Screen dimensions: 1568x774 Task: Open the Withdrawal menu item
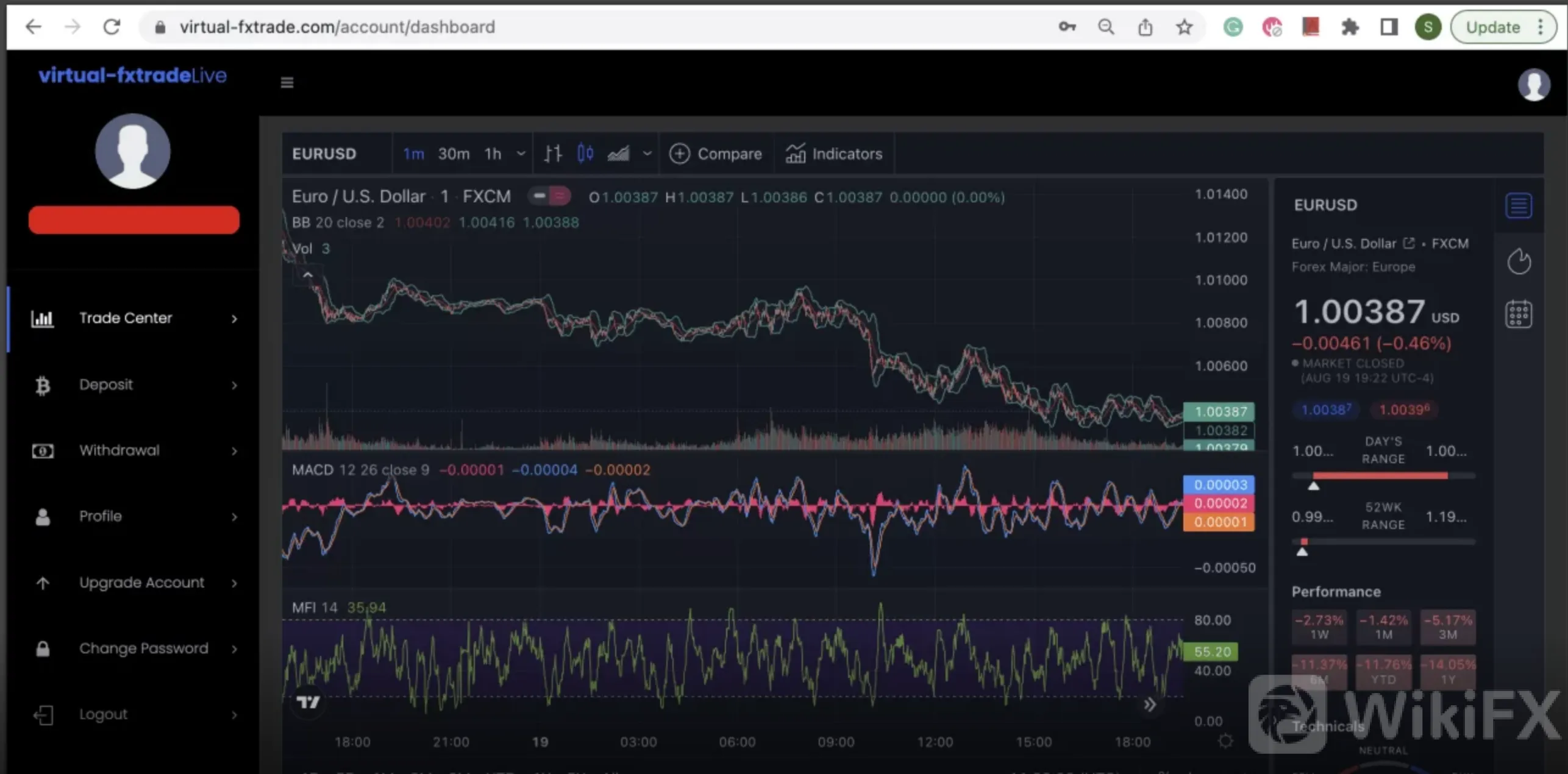pos(134,450)
